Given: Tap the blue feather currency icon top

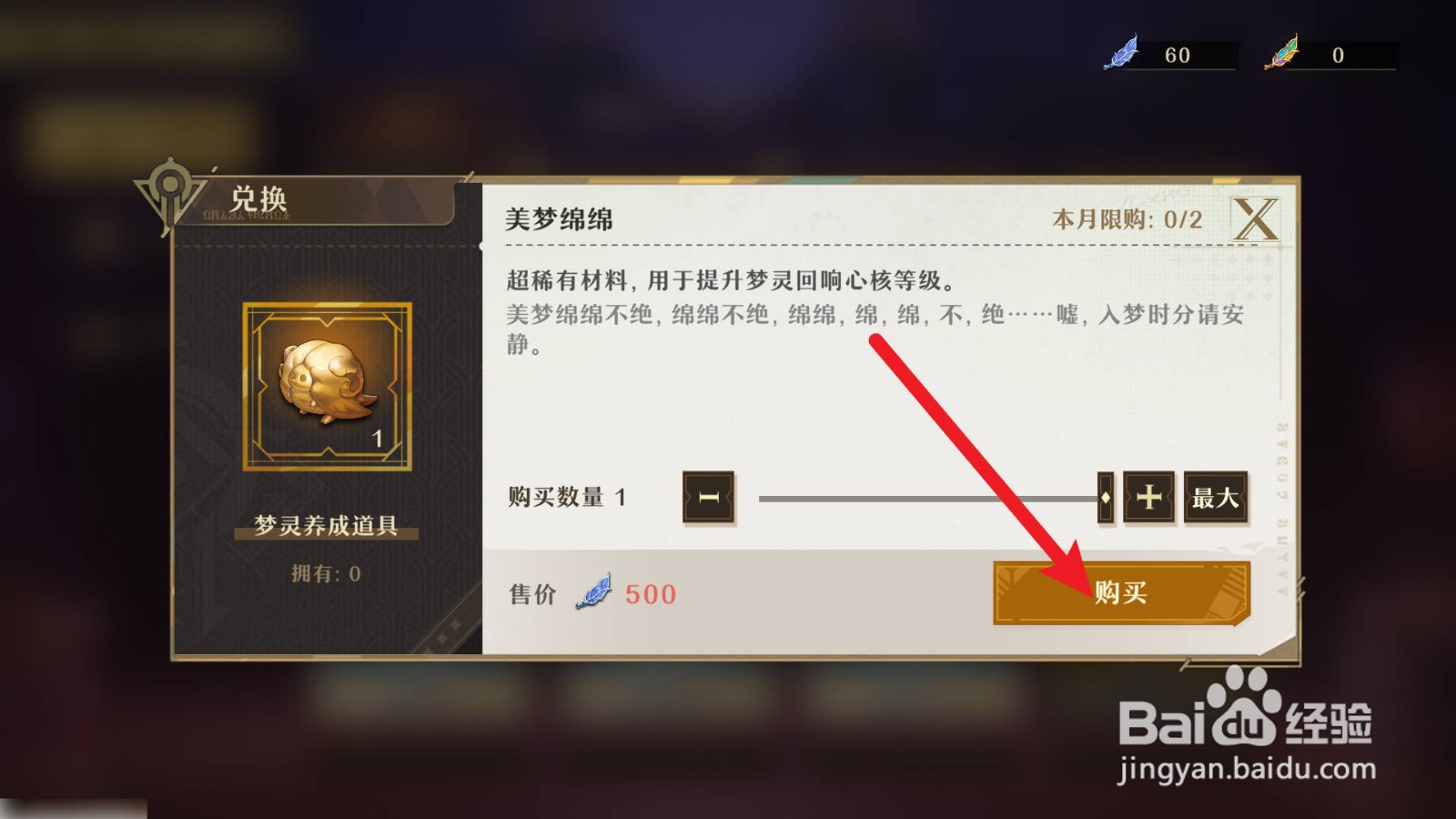Looking at the screenshot, I should tap(1122, 53).
